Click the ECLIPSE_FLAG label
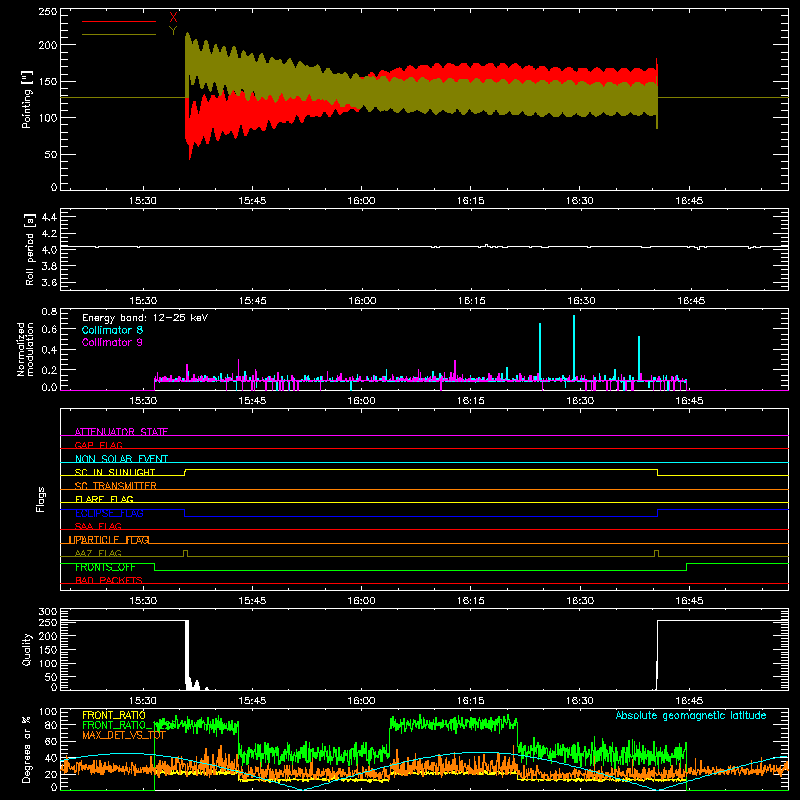Screen dimensions: 800x800 tap(109, 513)
